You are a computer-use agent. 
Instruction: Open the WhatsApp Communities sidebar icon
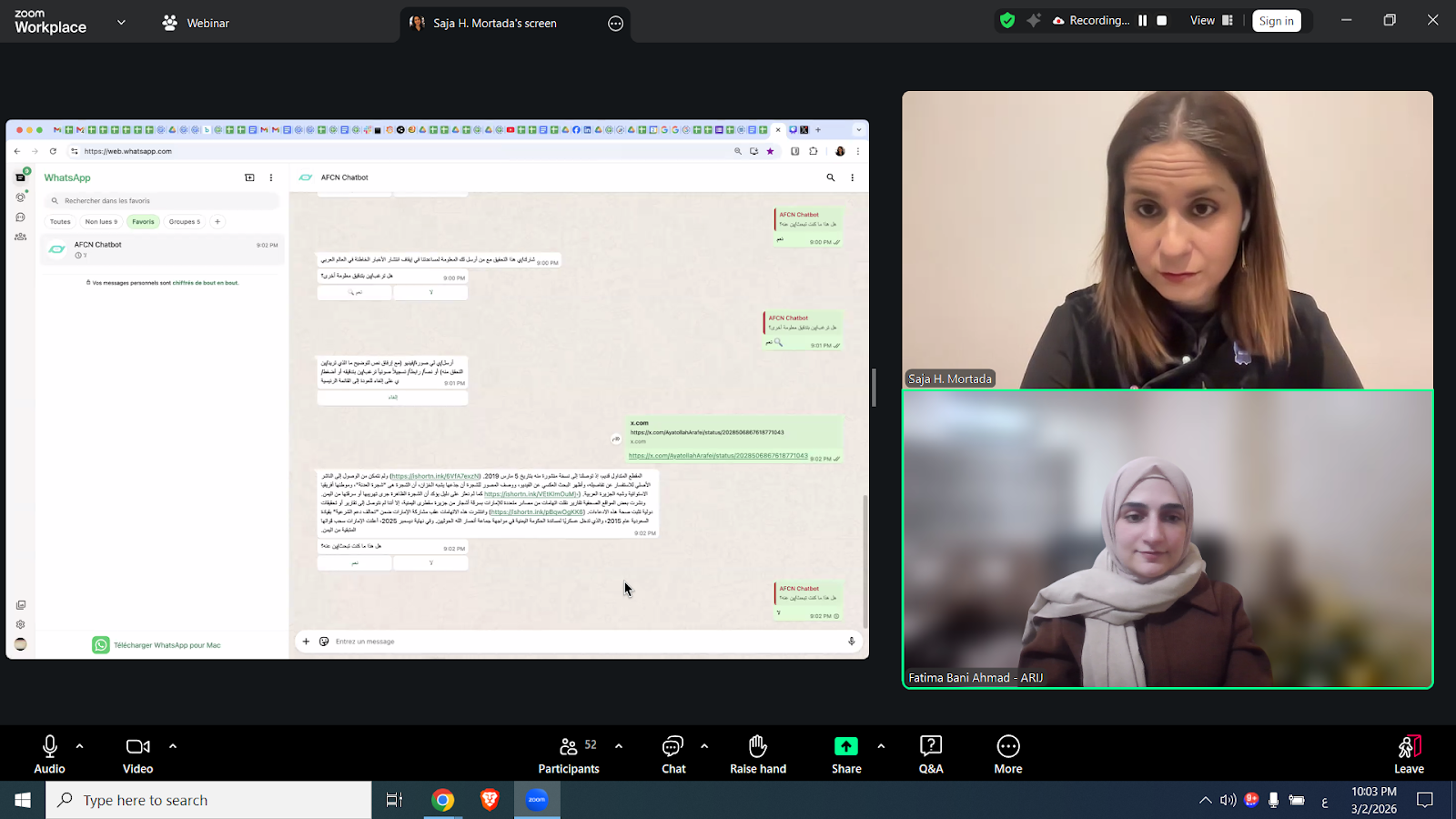pos(21,238)
